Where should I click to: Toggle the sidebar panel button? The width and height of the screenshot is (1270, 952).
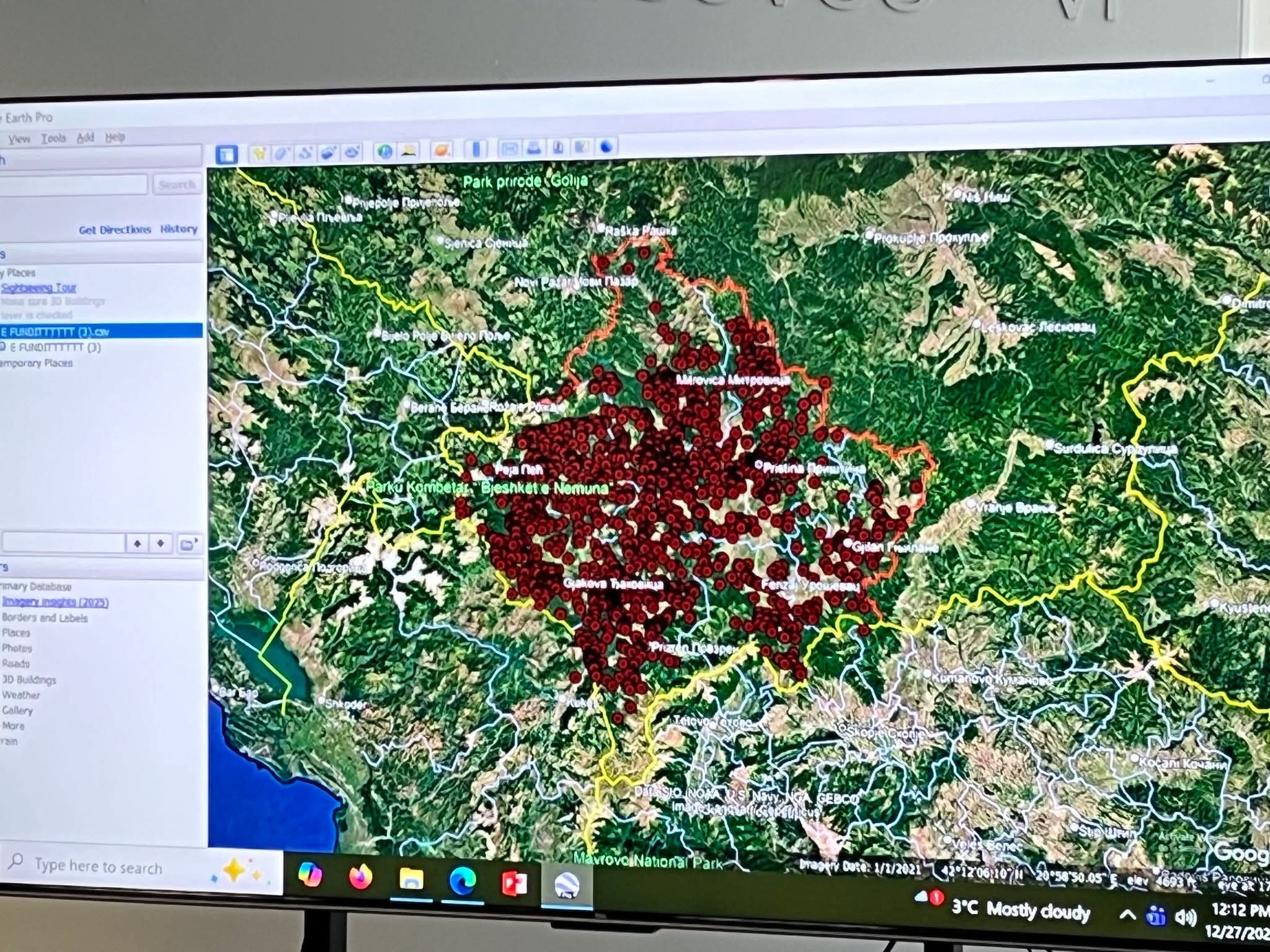tap(227, 154)
